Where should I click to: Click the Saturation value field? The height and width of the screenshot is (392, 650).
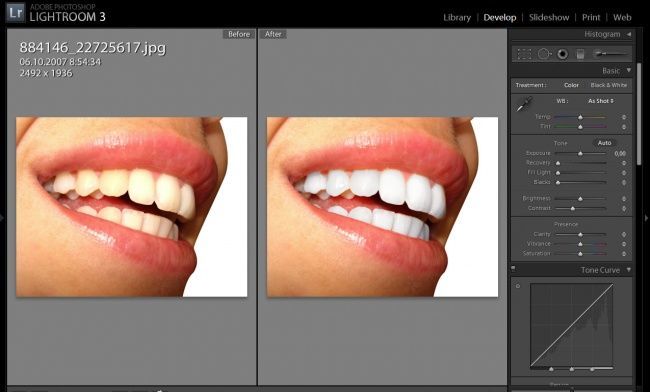[623, 254]
